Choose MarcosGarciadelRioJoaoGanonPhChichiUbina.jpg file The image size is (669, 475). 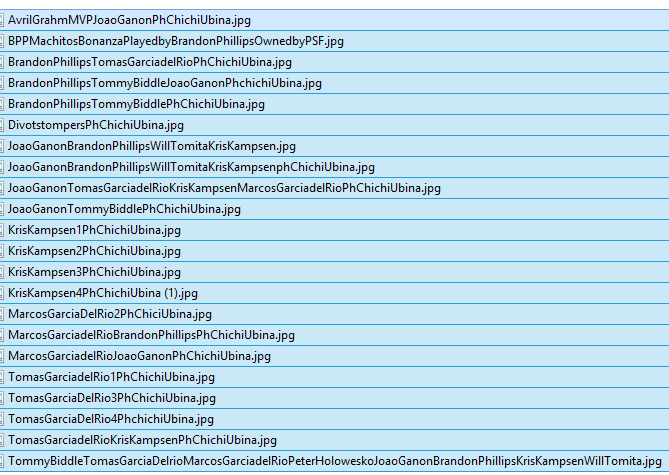point(139,356)
